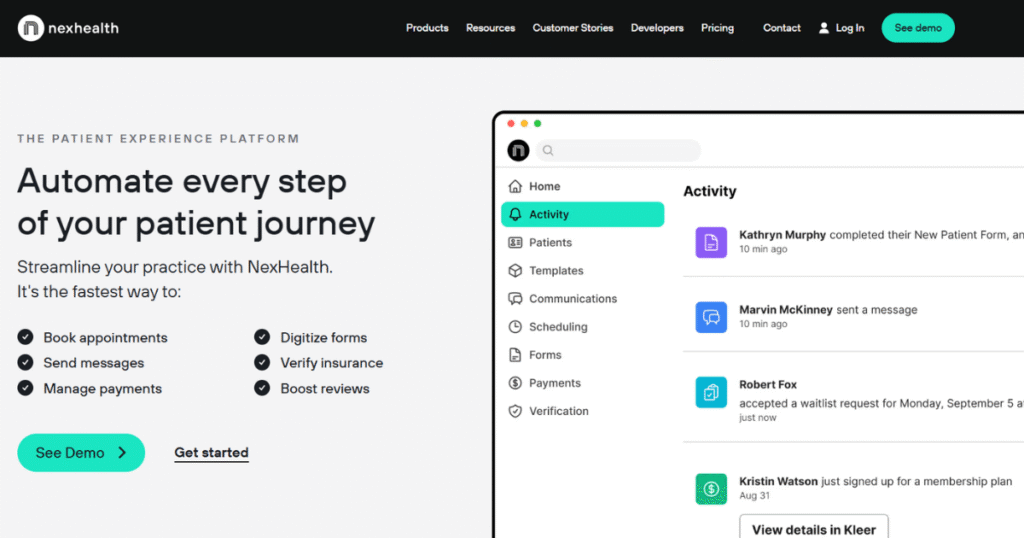
Task: Click the user profile icon beside Log In
Action: [x=824, y=28]
